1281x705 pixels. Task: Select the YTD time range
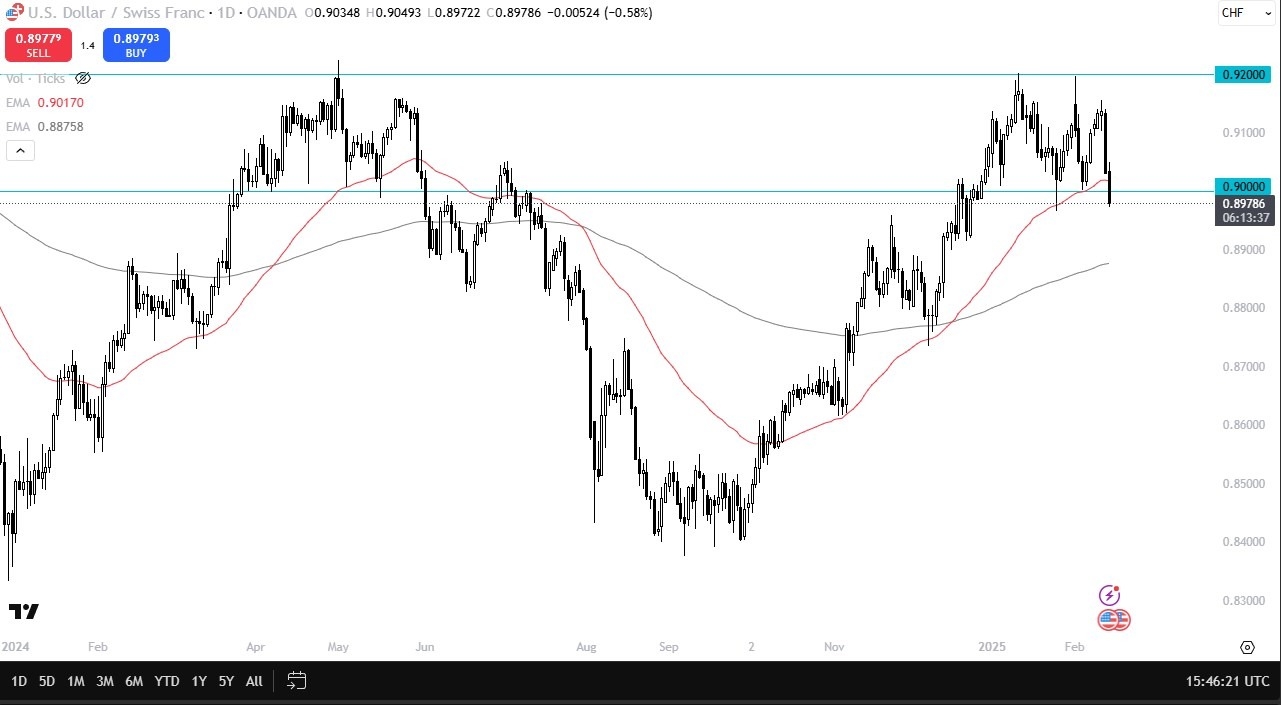tap(167, 681)
